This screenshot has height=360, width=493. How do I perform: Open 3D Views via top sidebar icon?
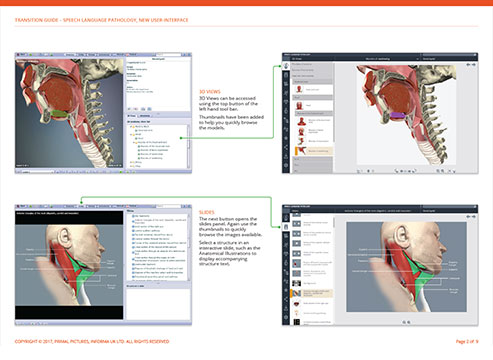click(x=286, y=66)
